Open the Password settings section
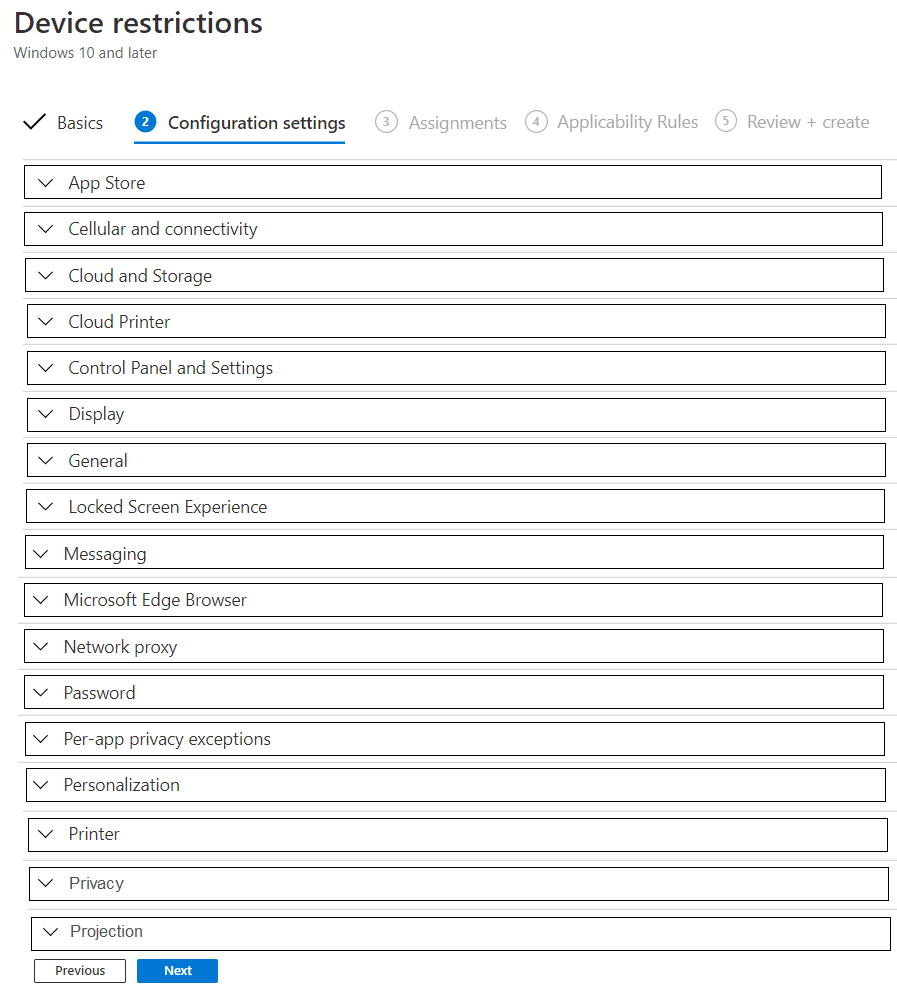This screenshot has height=991, width=897. [x=99, y=693]
